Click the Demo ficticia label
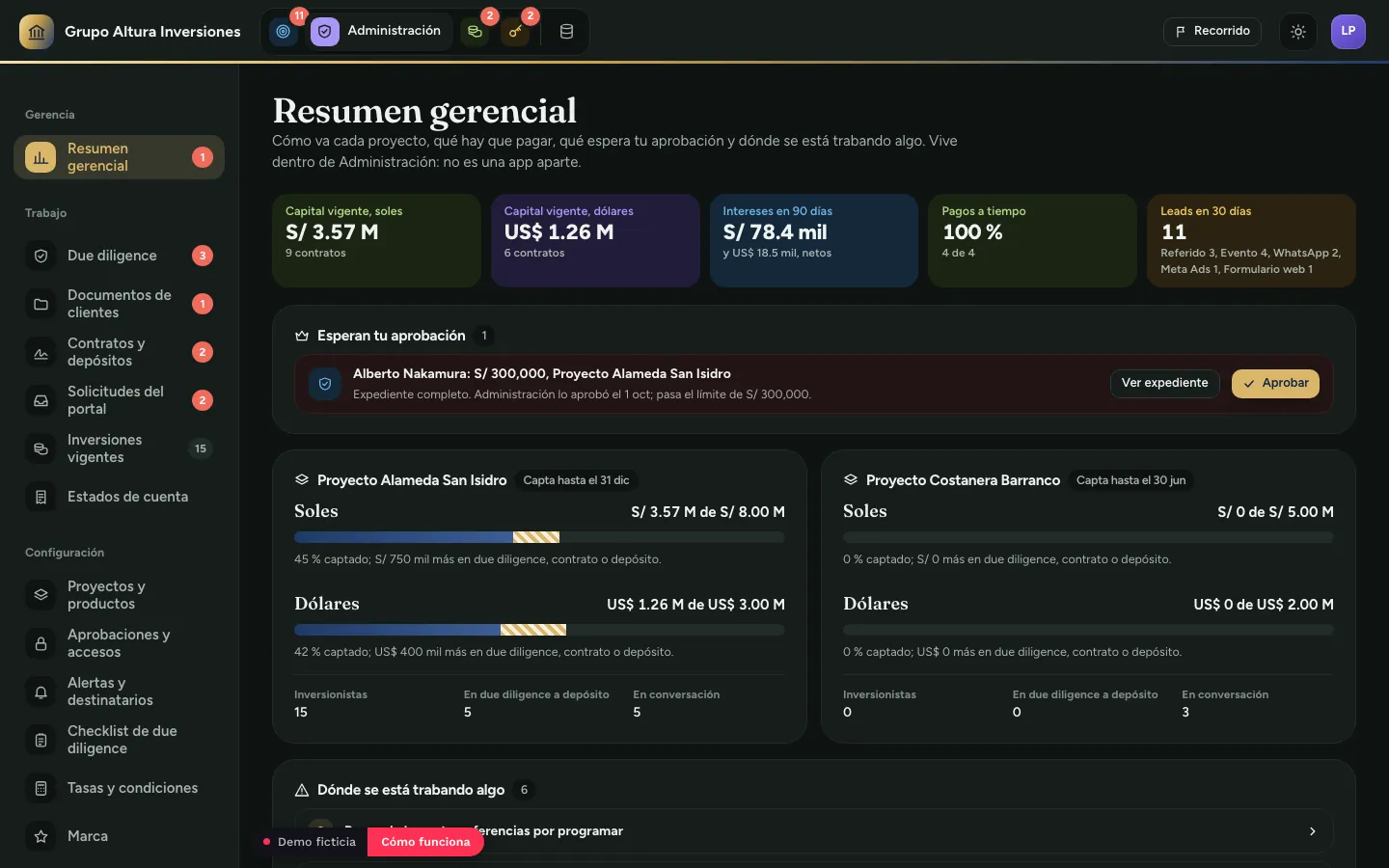 [316, 842]
